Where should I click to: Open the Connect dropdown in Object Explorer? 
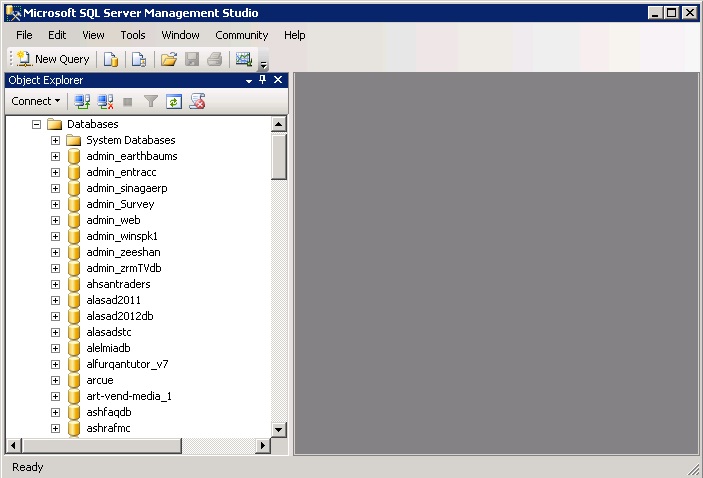coord(35,101)
